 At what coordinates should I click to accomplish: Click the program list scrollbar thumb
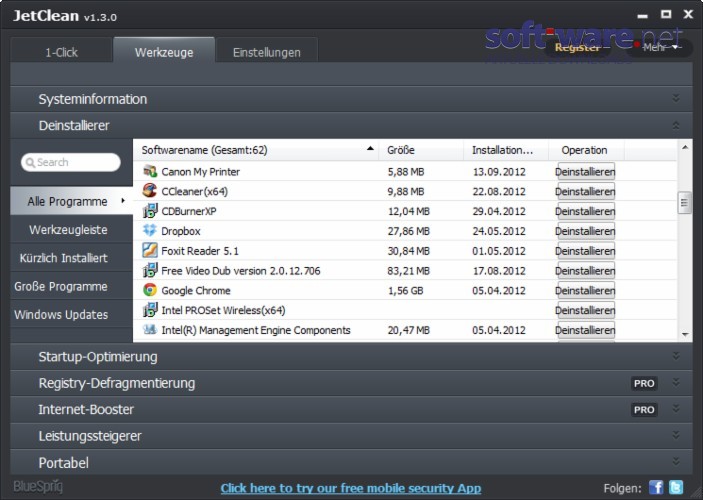[684, 203]
